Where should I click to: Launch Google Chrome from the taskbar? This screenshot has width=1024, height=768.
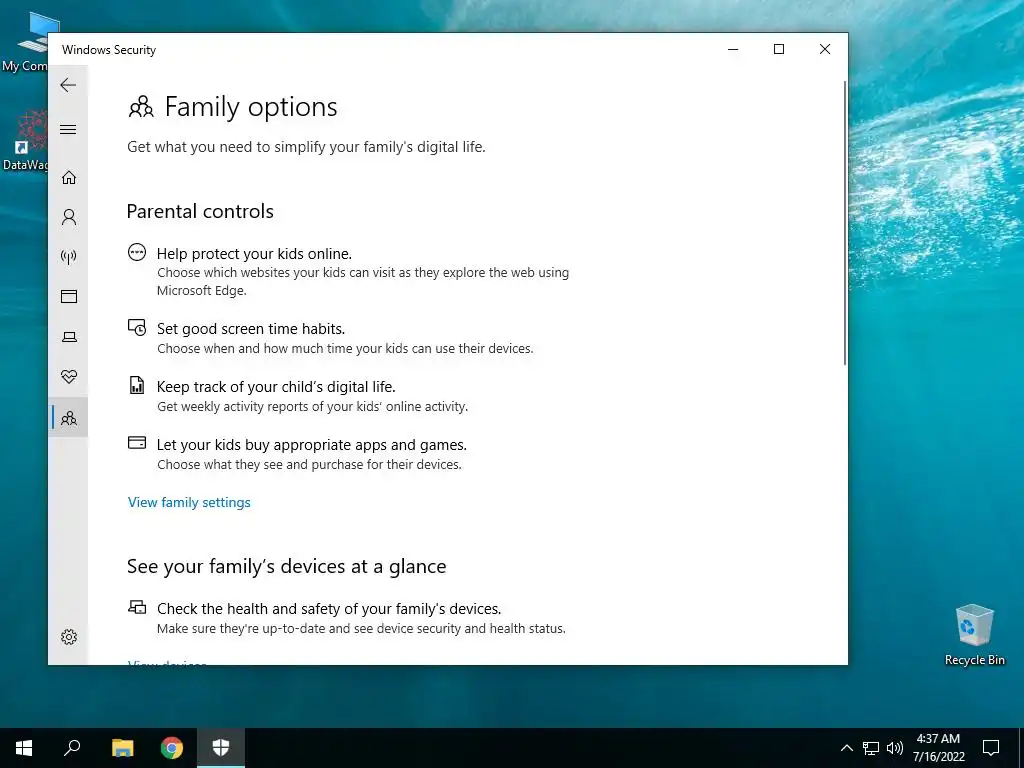pos(172,748)
